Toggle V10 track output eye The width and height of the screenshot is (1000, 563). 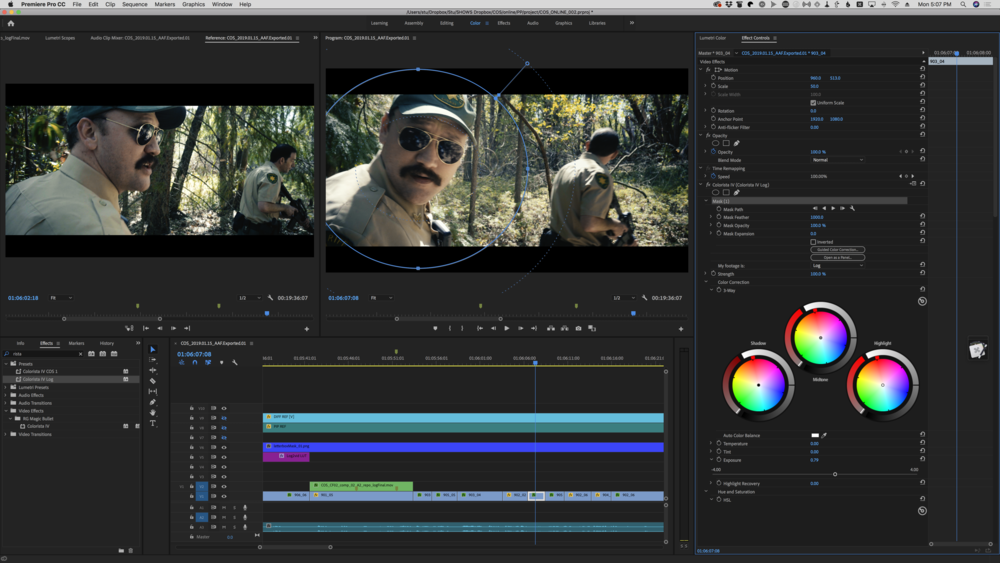[224, 408]
